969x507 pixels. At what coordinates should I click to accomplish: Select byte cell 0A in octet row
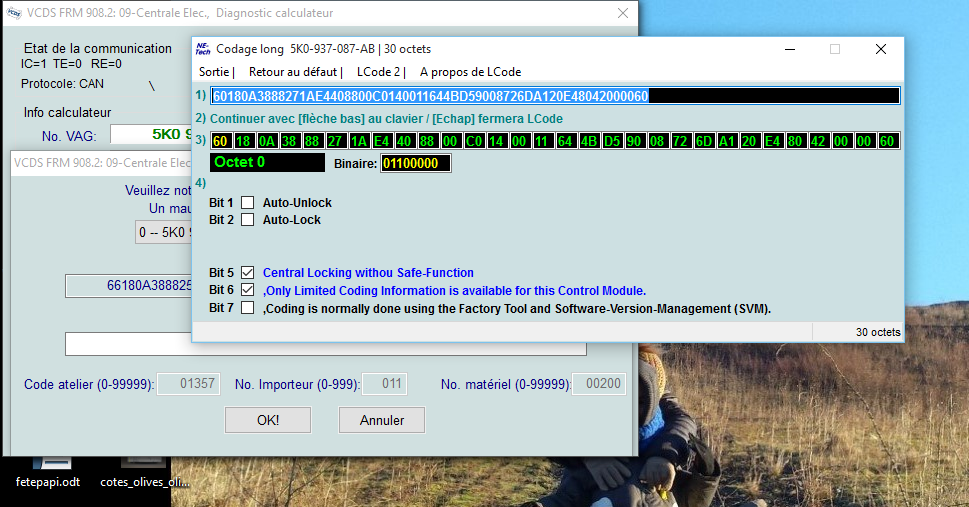pos(265,141)
